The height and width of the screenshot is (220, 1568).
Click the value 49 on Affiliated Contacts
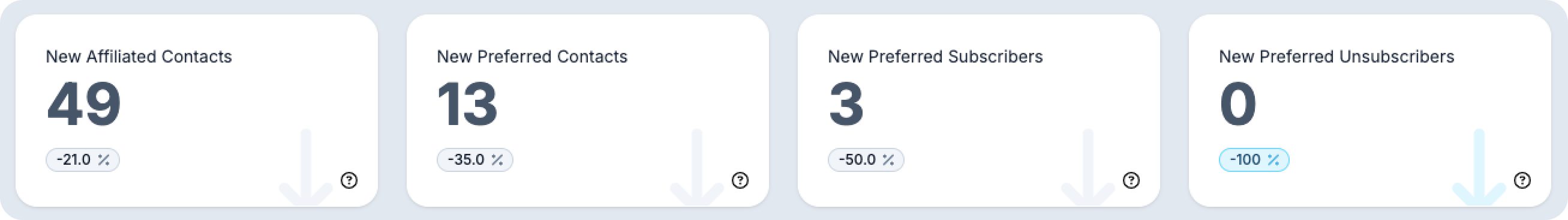pos(84,104)
